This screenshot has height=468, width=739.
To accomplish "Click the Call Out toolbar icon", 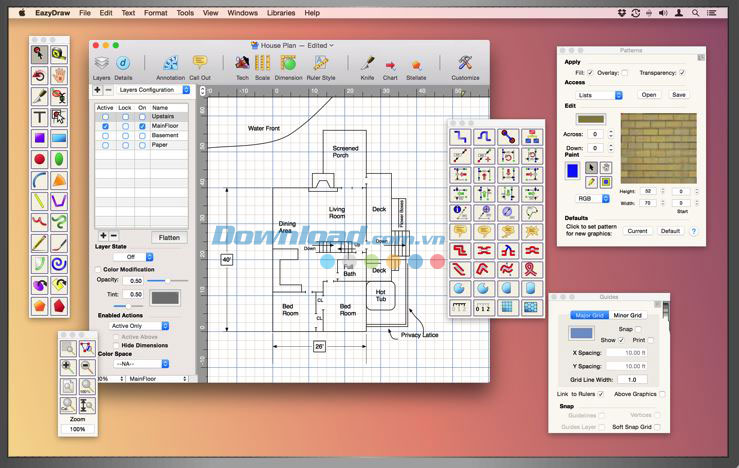I will (x=200, y=64).
